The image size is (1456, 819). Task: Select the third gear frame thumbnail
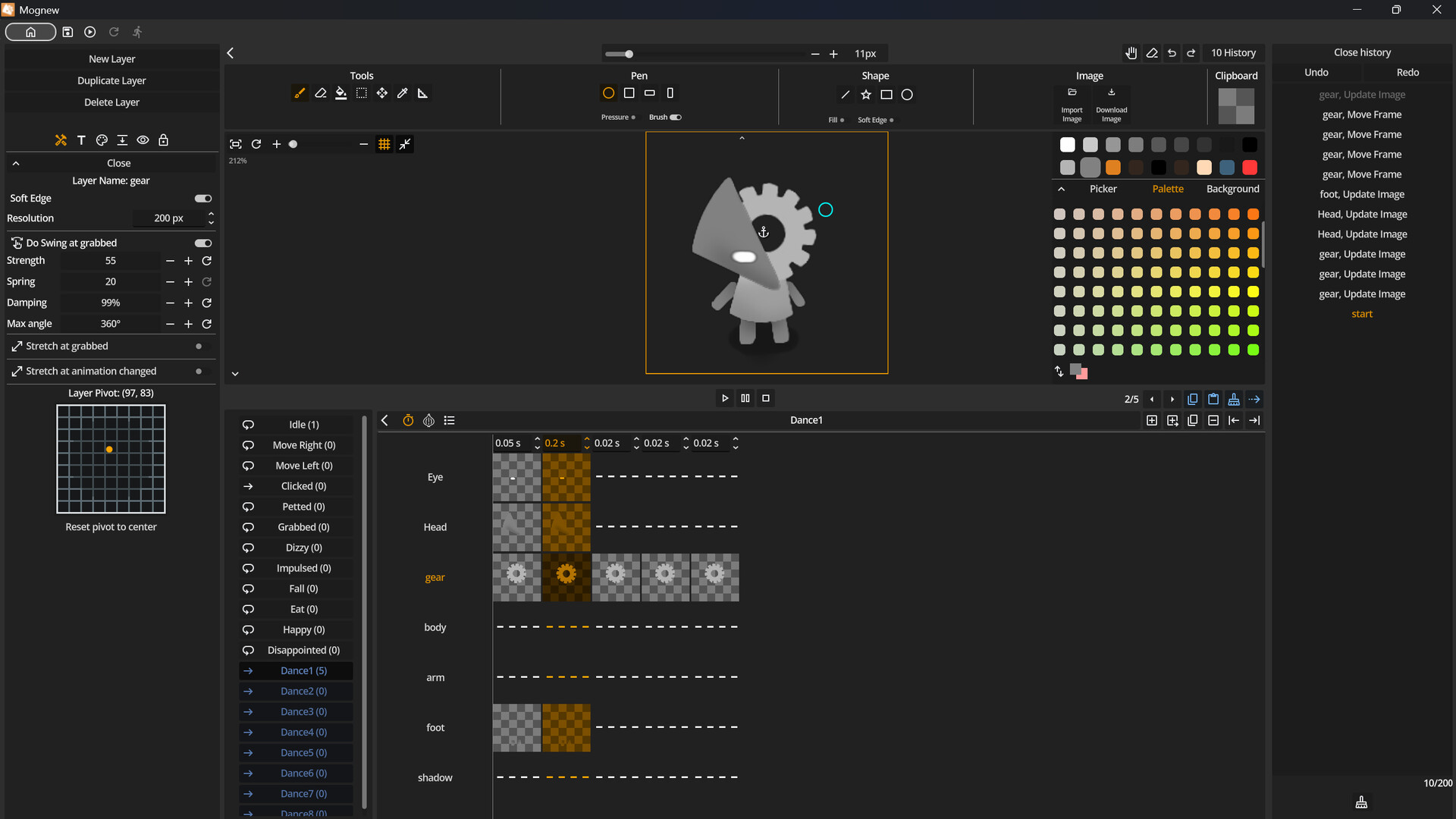point(616,577)
